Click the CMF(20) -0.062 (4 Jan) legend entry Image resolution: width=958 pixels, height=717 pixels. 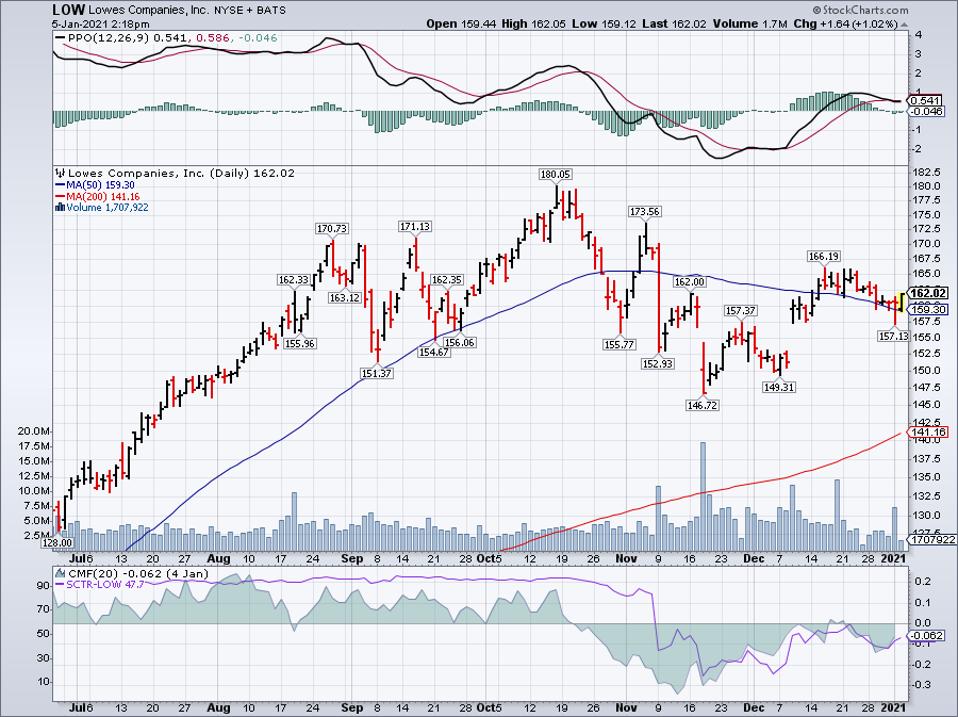tap(137, 573)
